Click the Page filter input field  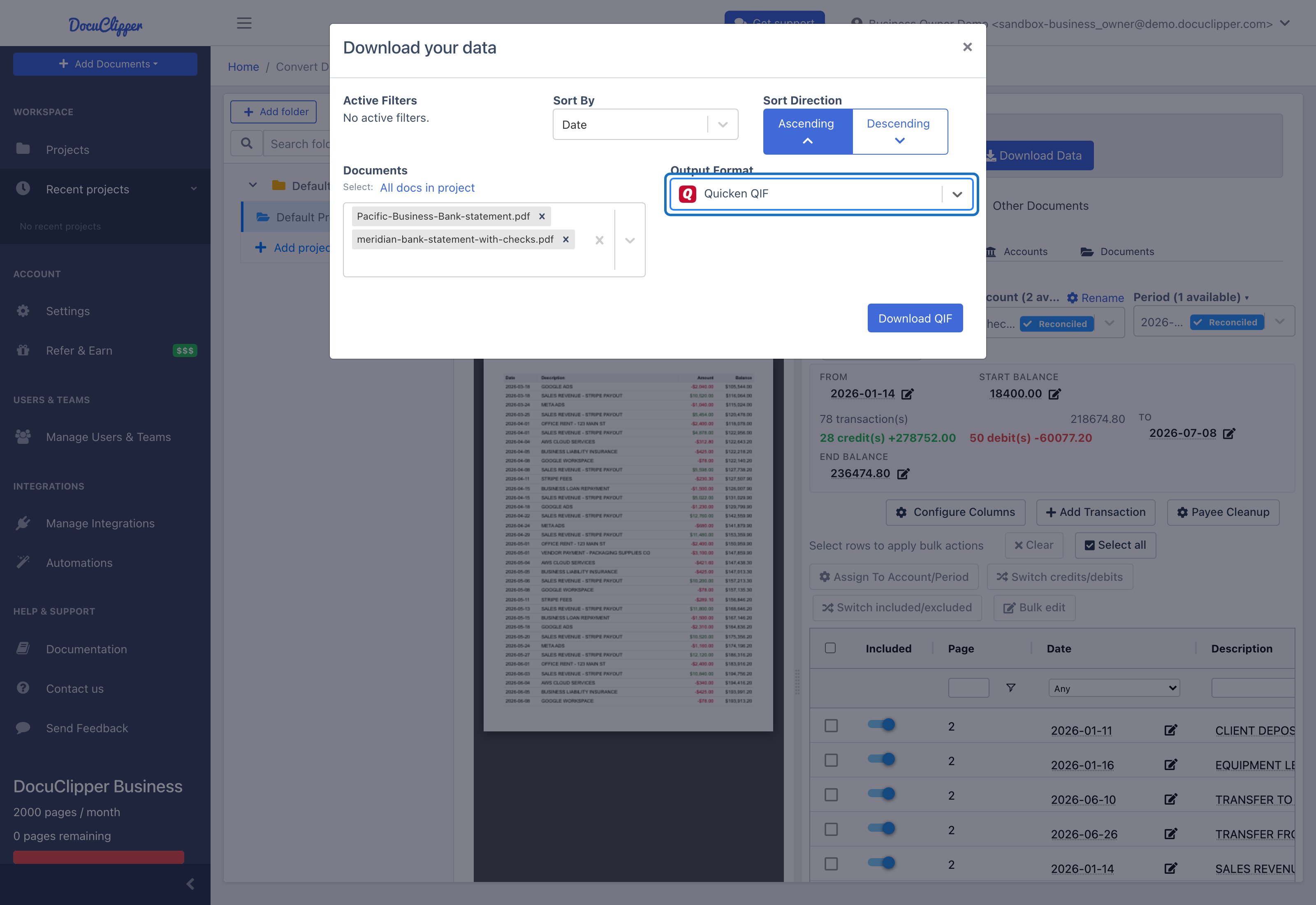click(968, 687)
